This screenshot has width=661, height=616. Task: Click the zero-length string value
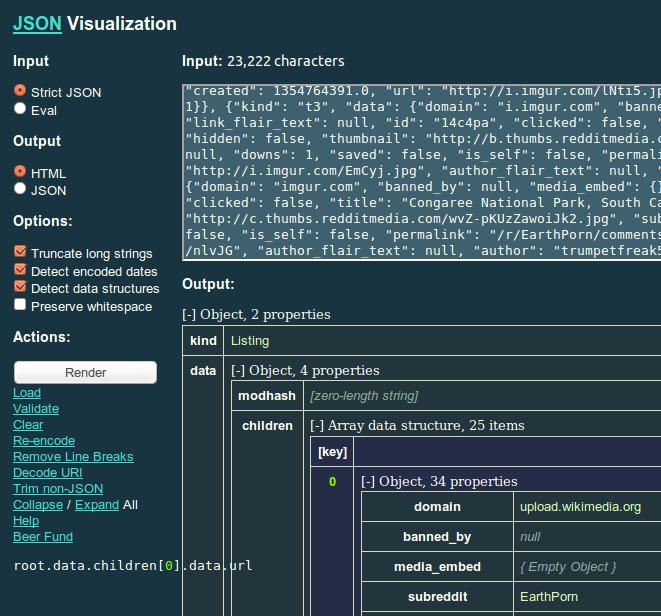coord(364,396)
